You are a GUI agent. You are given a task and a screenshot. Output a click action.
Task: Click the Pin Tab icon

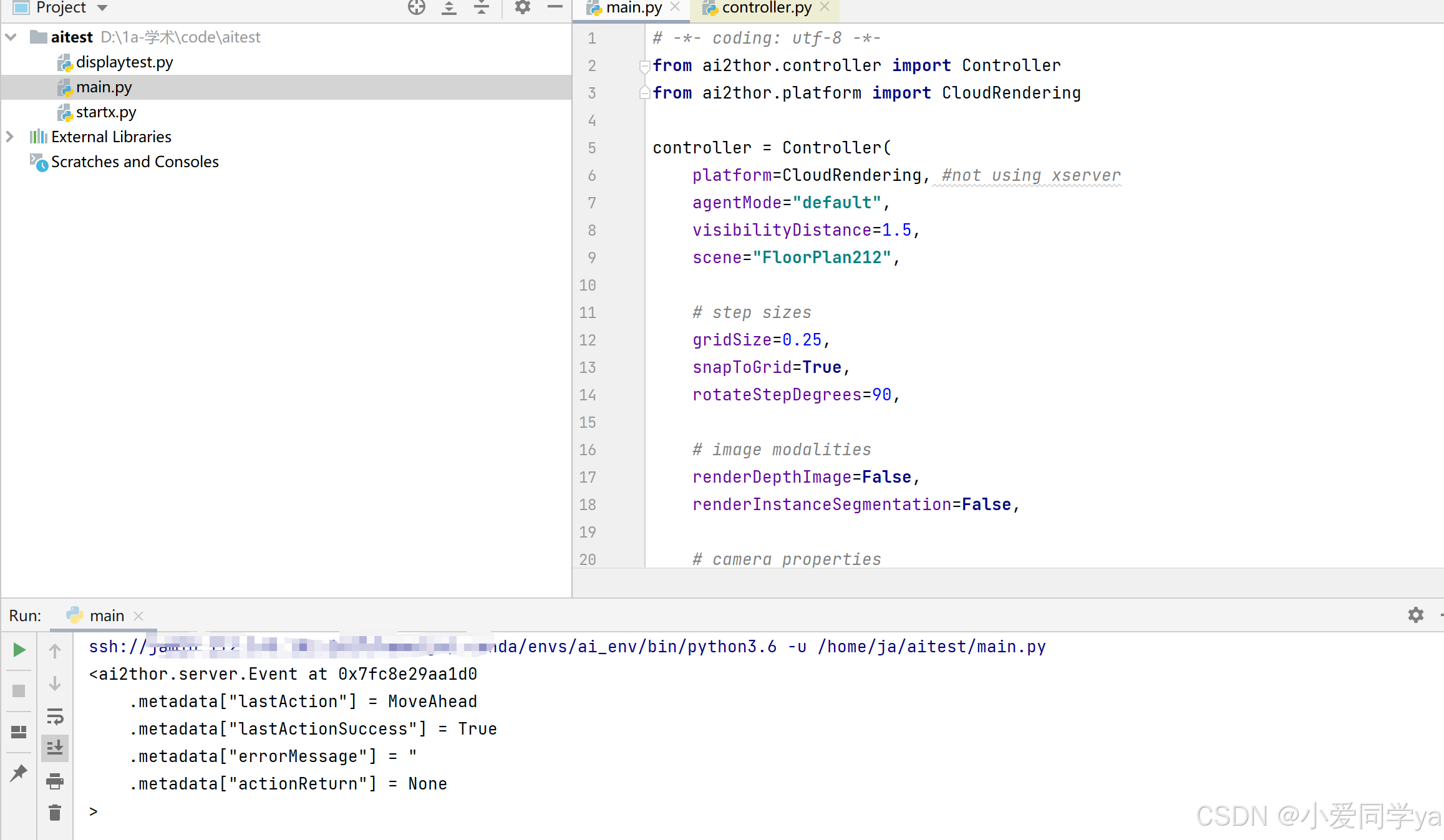[x=19, y=773]
